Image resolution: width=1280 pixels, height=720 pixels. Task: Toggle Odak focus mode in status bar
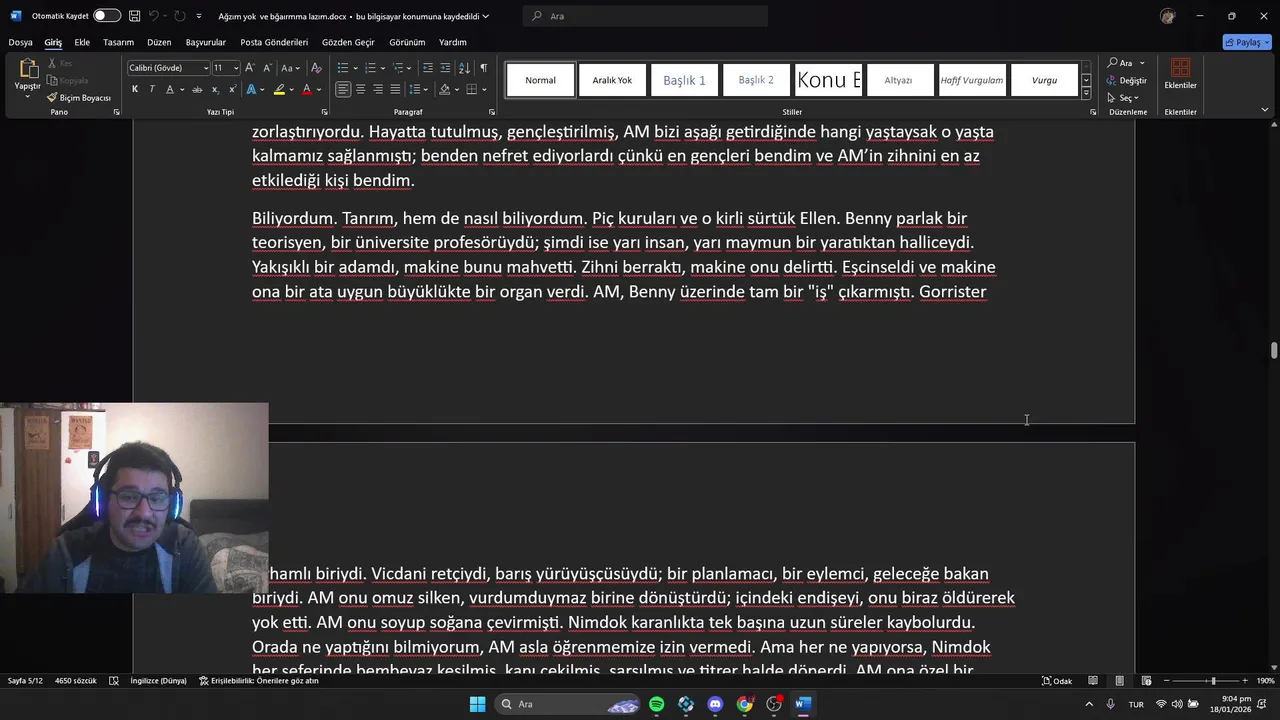(1057, 681)
